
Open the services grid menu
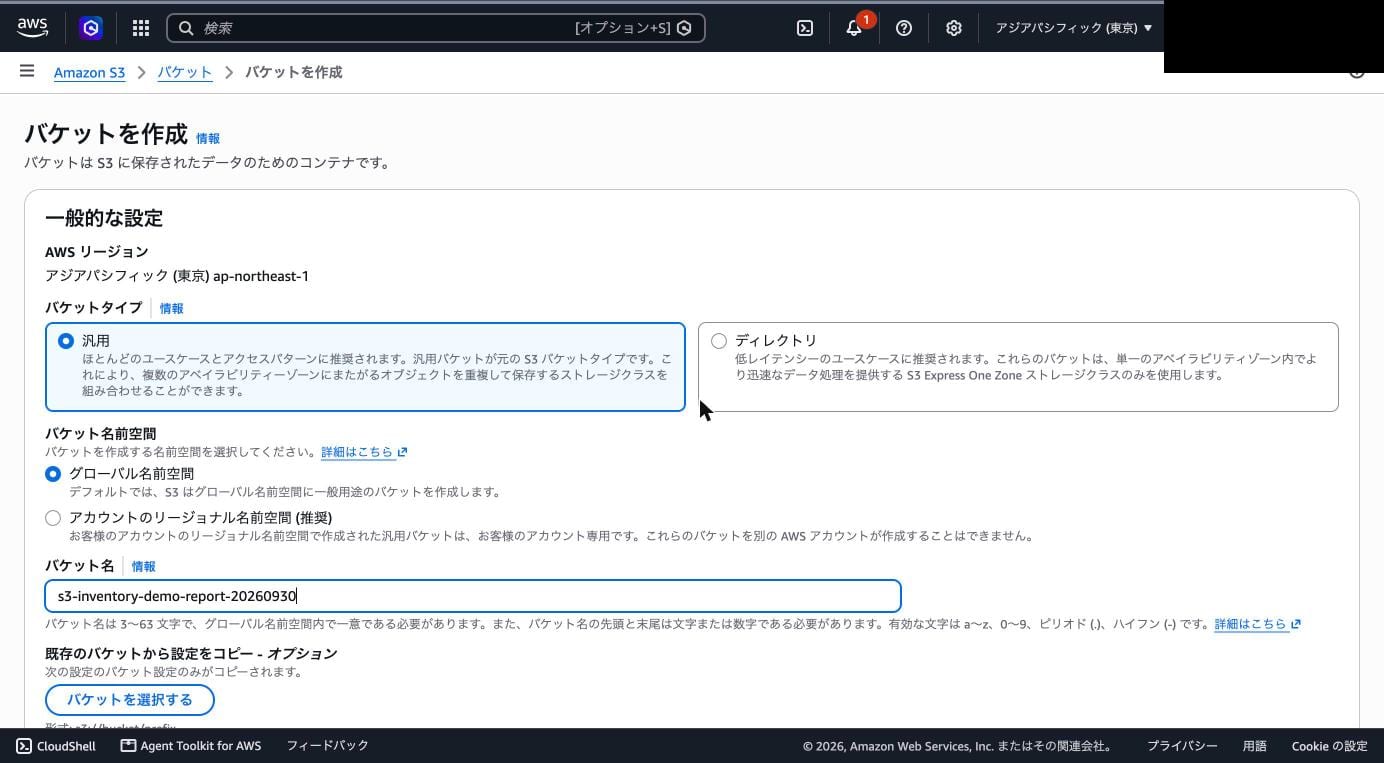141,28
